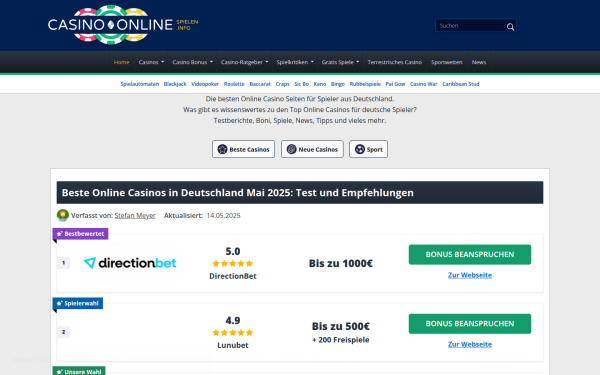The image size is (600, 375).
Task: Click the Casino Online Spielen logo
Action: (123, 25)
